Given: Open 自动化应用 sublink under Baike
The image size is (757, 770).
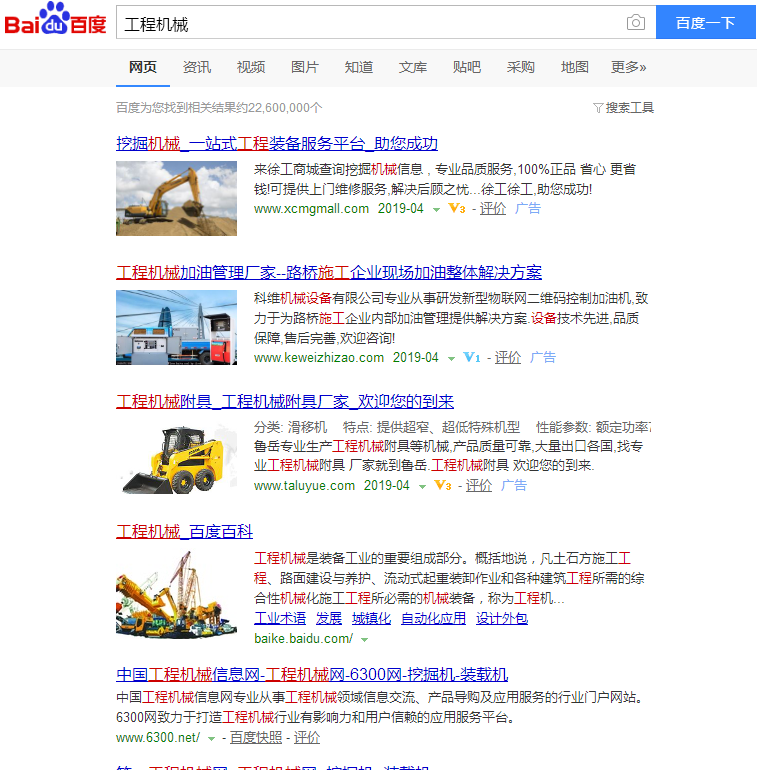Looking at the screenshot, I should coord(433,618).
